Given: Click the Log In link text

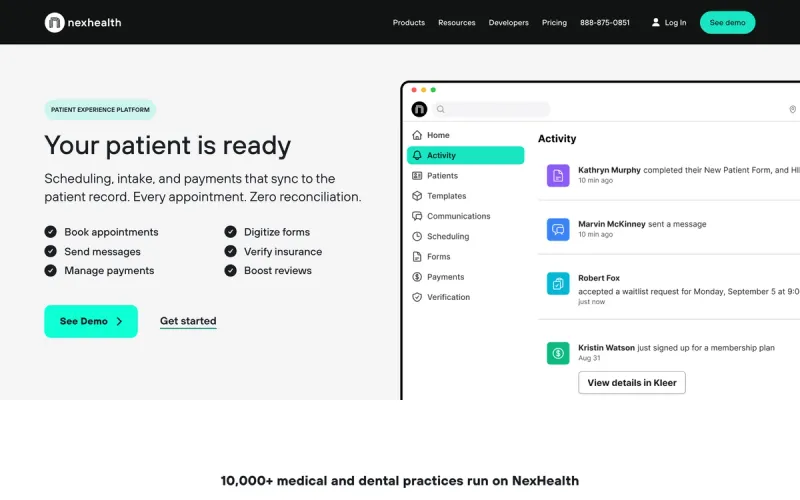Looking at the screenshot, I should tap(675, 22).
